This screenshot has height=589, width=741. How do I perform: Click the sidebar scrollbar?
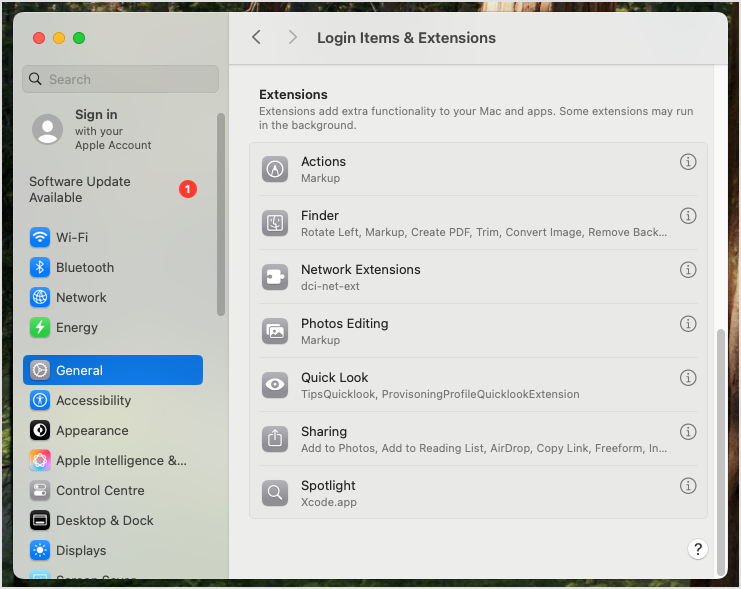(220, 214)
